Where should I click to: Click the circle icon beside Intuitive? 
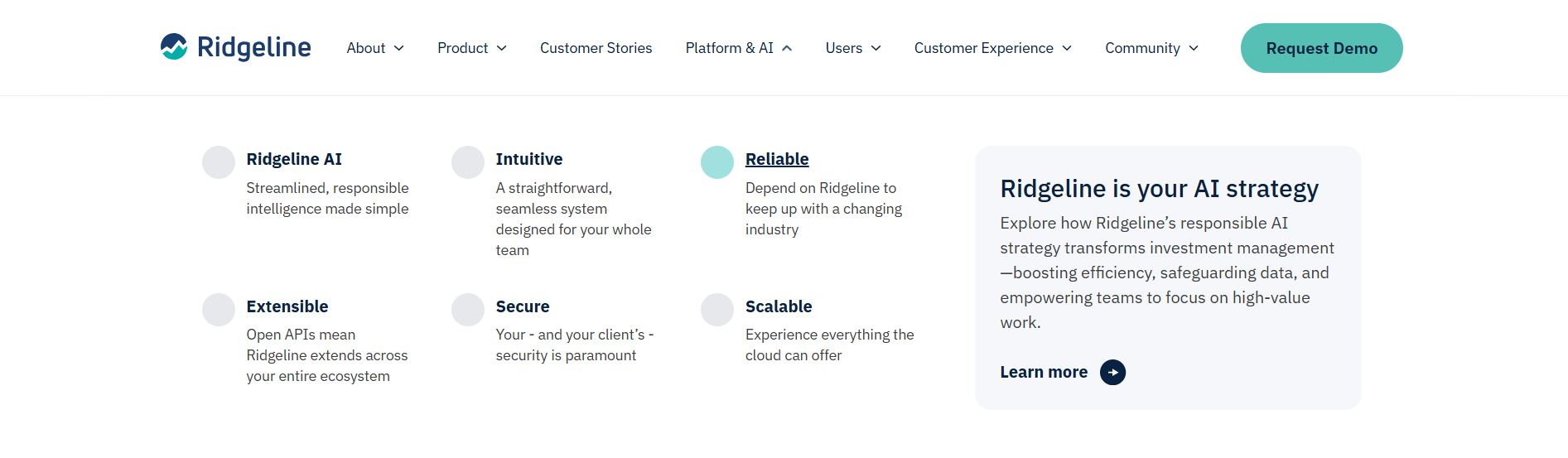pos(468,162)
